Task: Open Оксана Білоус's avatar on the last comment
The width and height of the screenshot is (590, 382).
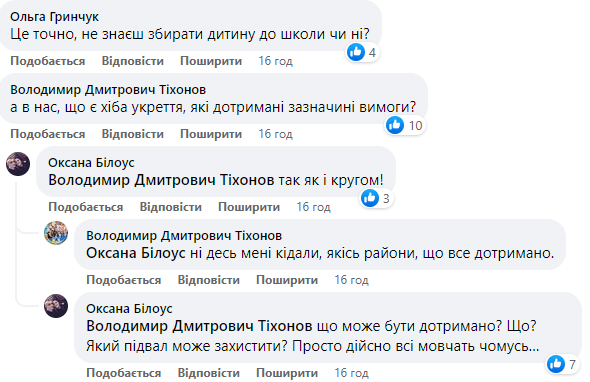Action: pyautogui.click(x=56, y=306)
